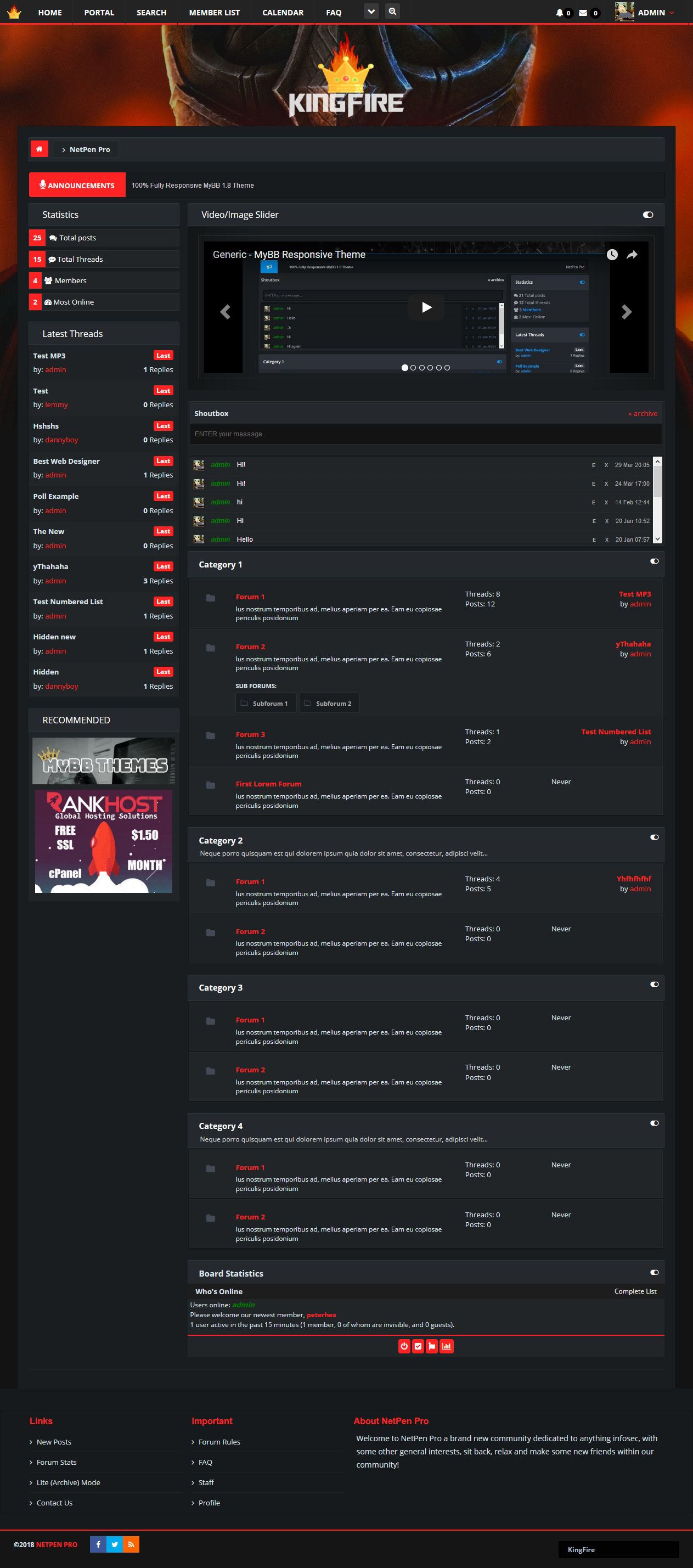693x1568 pixels.
Task: Open the private messages envelope icon
Action: pos(583,13)
